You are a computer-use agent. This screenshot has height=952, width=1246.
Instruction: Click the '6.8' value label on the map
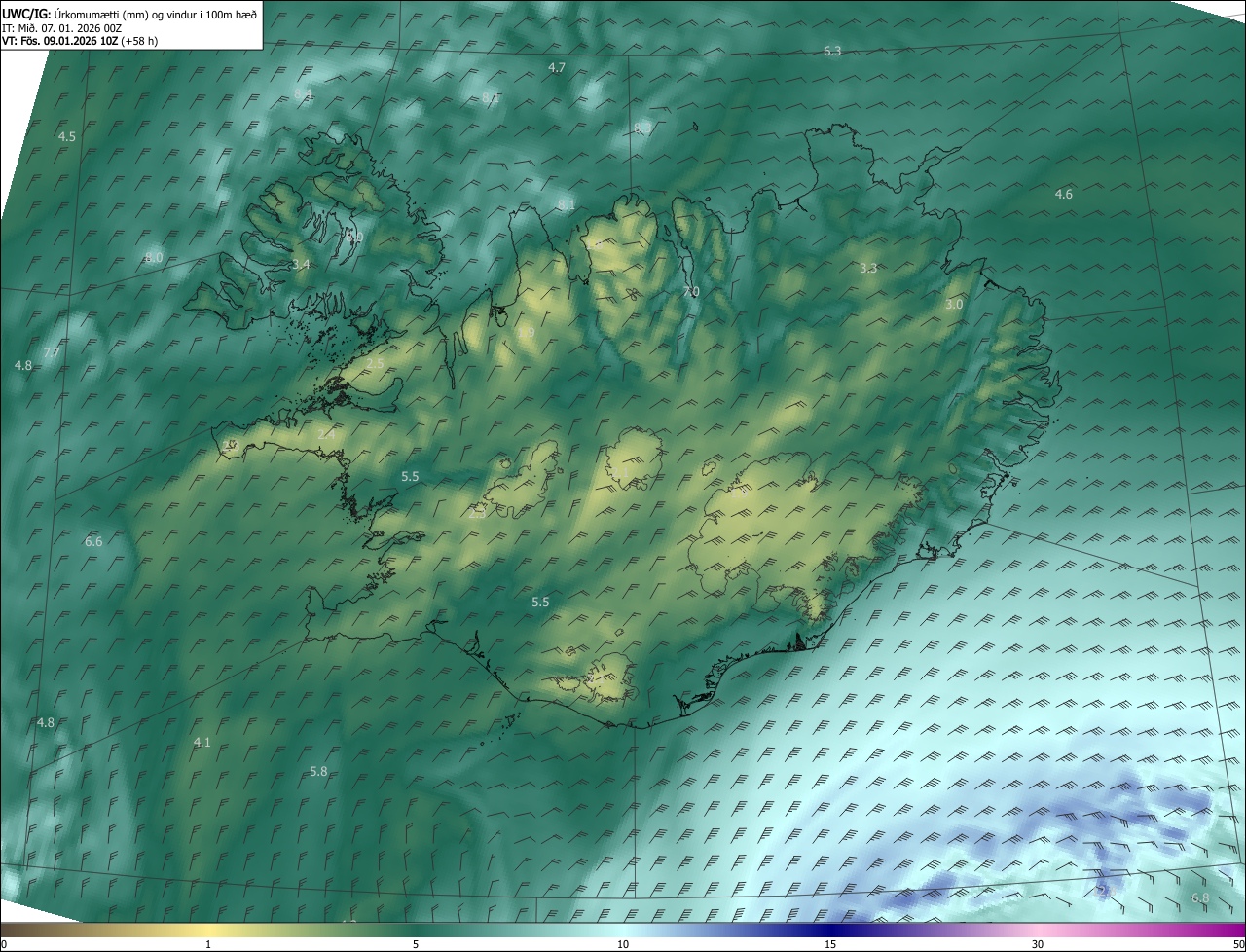click(x=1200, y=897)
